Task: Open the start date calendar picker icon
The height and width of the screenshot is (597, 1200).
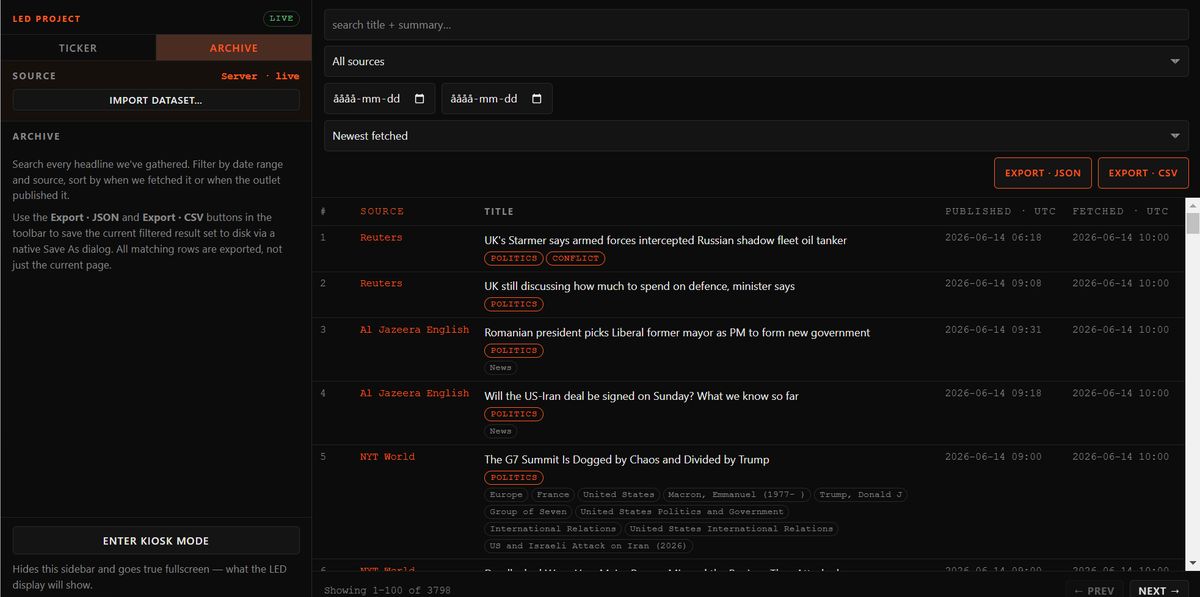Action: pyautogui.click(x=419, y=99)
